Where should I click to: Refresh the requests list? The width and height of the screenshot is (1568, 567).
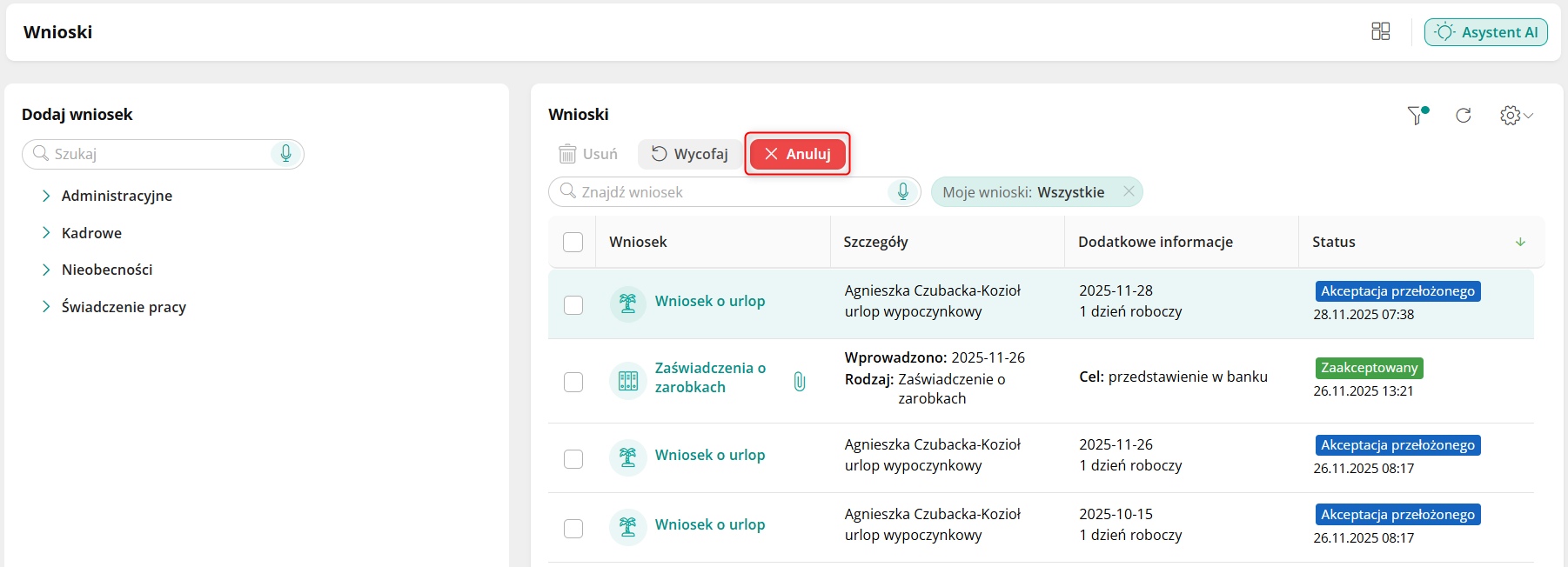click(x=1464, y=116)
